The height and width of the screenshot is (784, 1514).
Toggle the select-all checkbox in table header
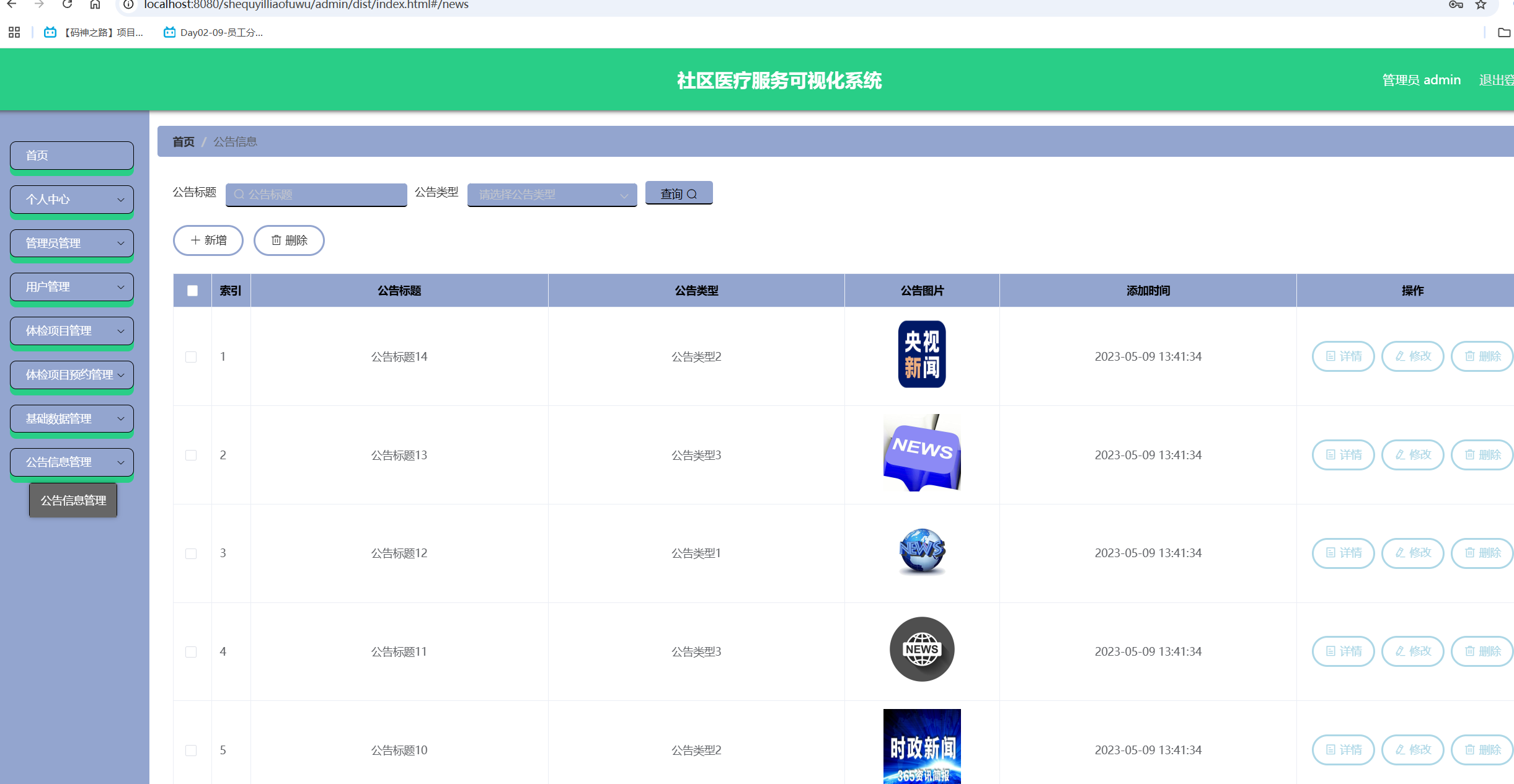click(x=193, y=291)
